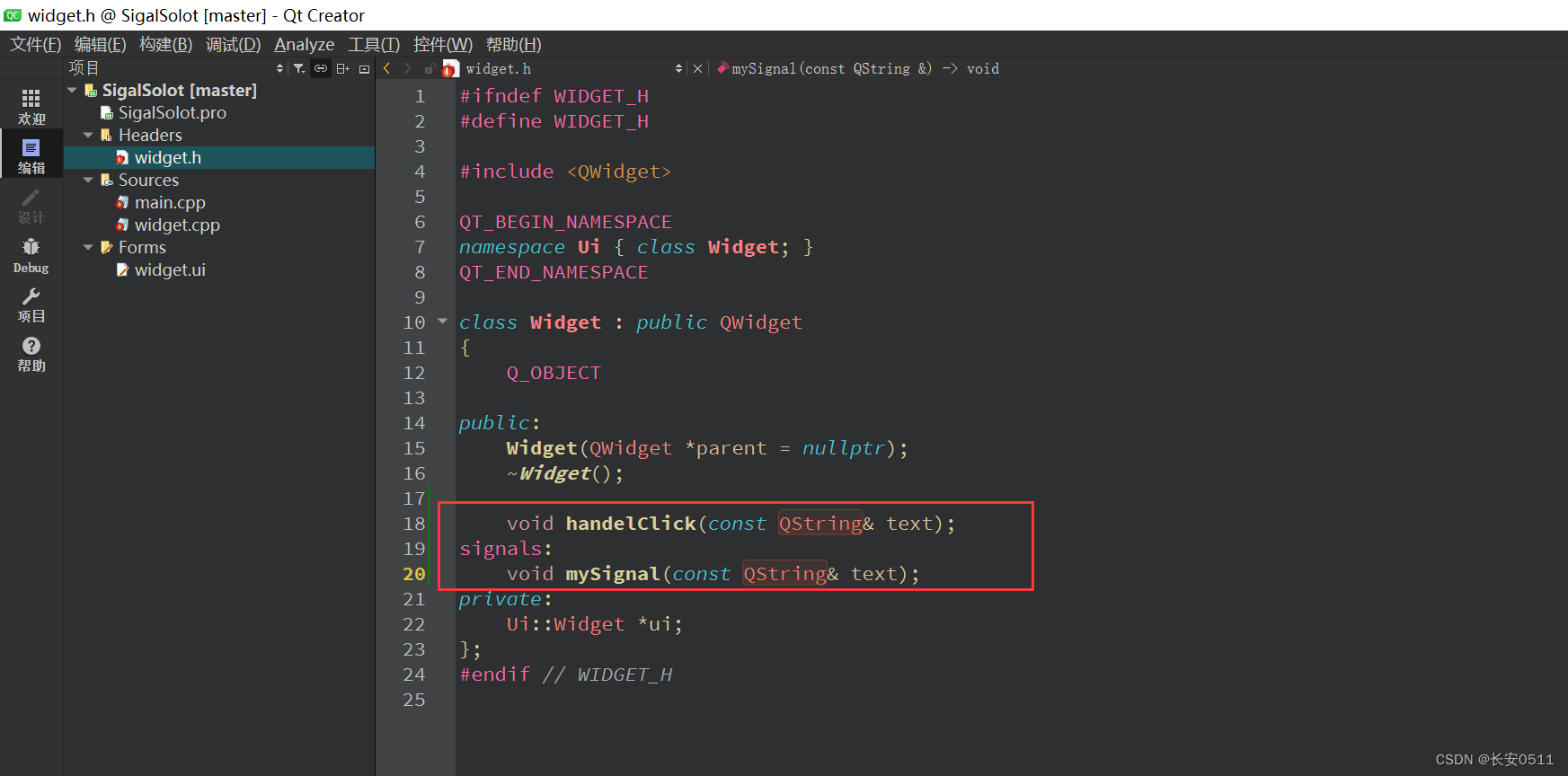Click the ~Widget() destructor text
Image resolution: width=1568 pixels, height=776 pixels.
click(x=564, y=473)
